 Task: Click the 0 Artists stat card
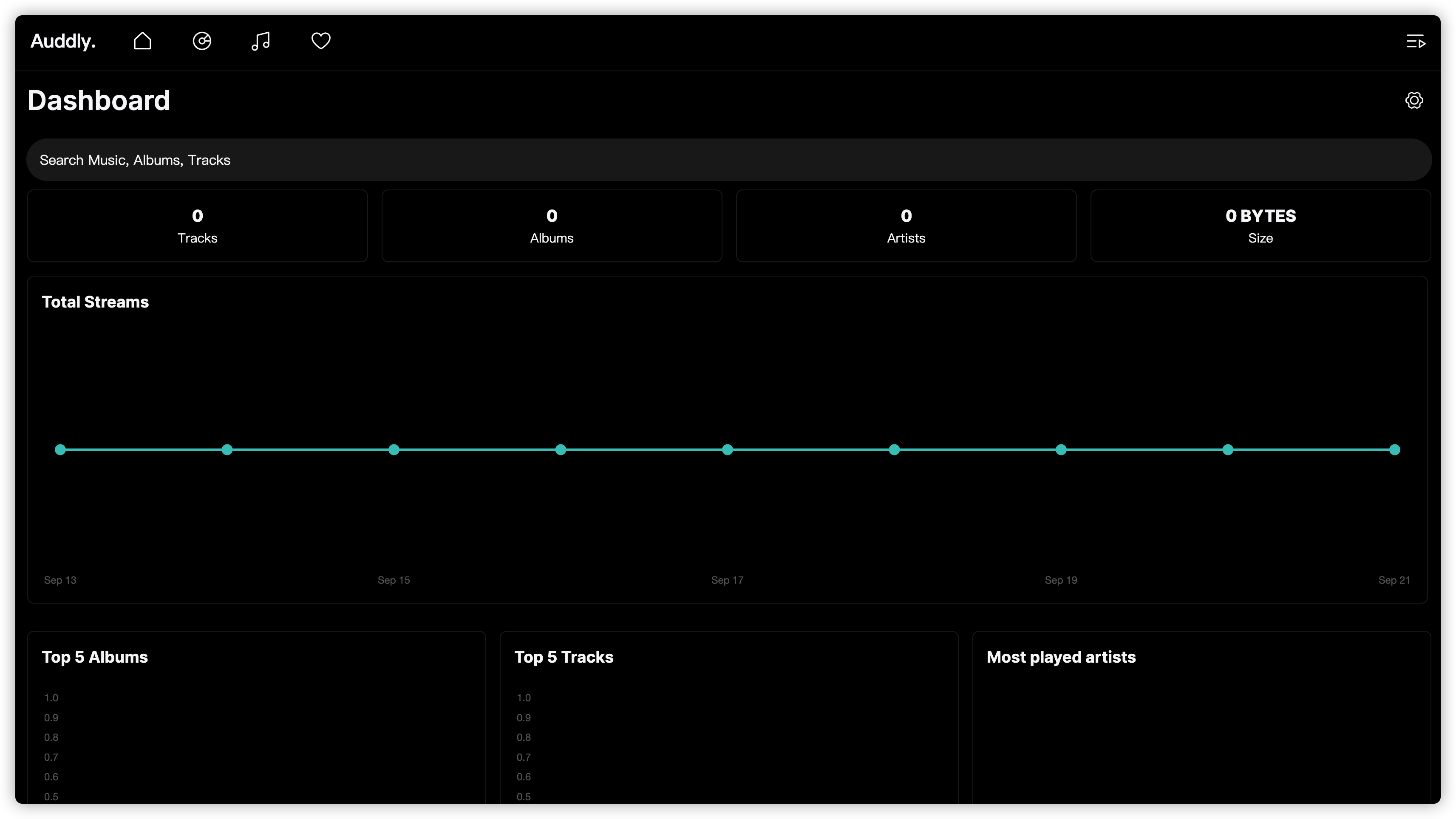tap(906, 226)
